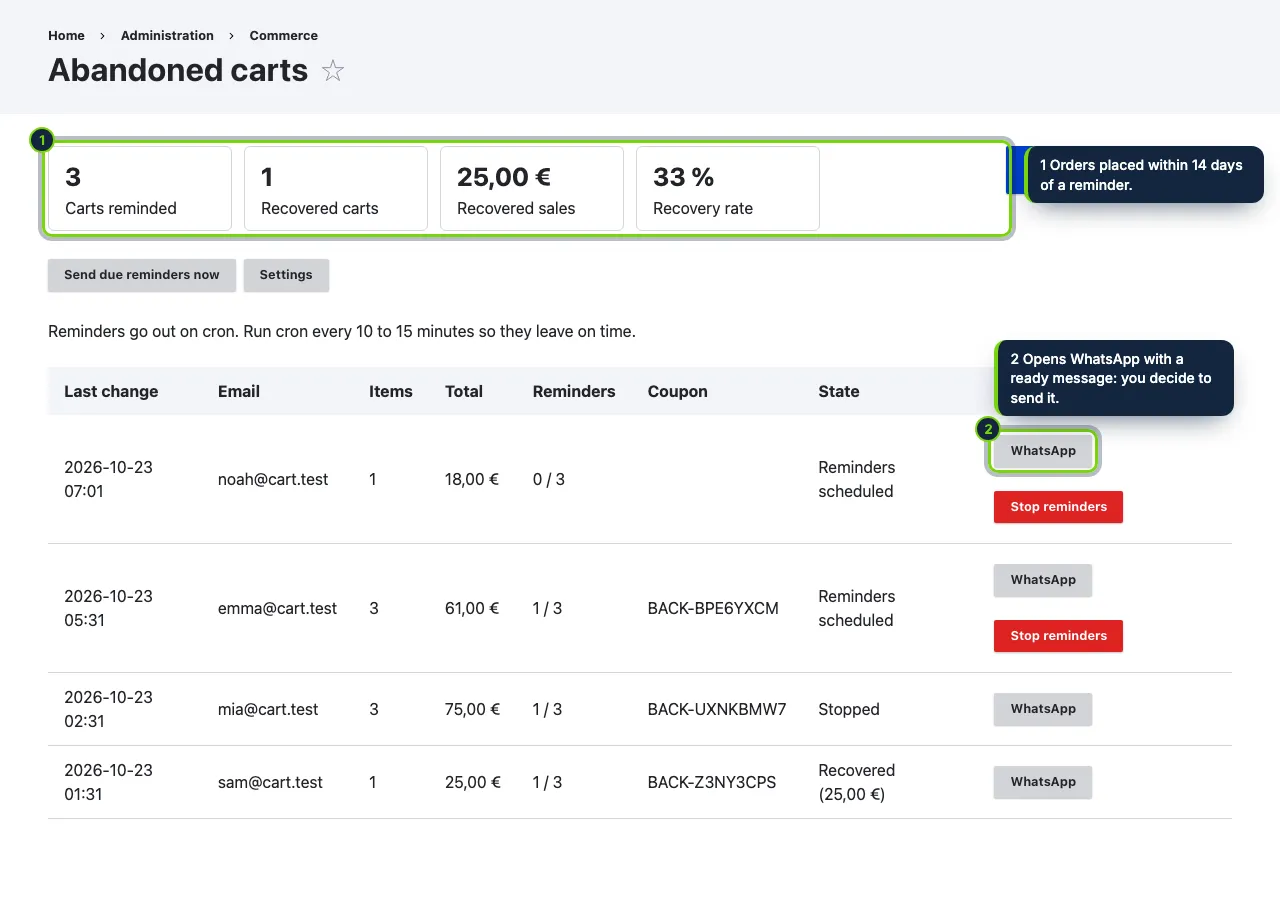Select the Carts reminded stat card
Viewport: 1280px width, 900px height.
pyautogui.click(x=140, y=189)
